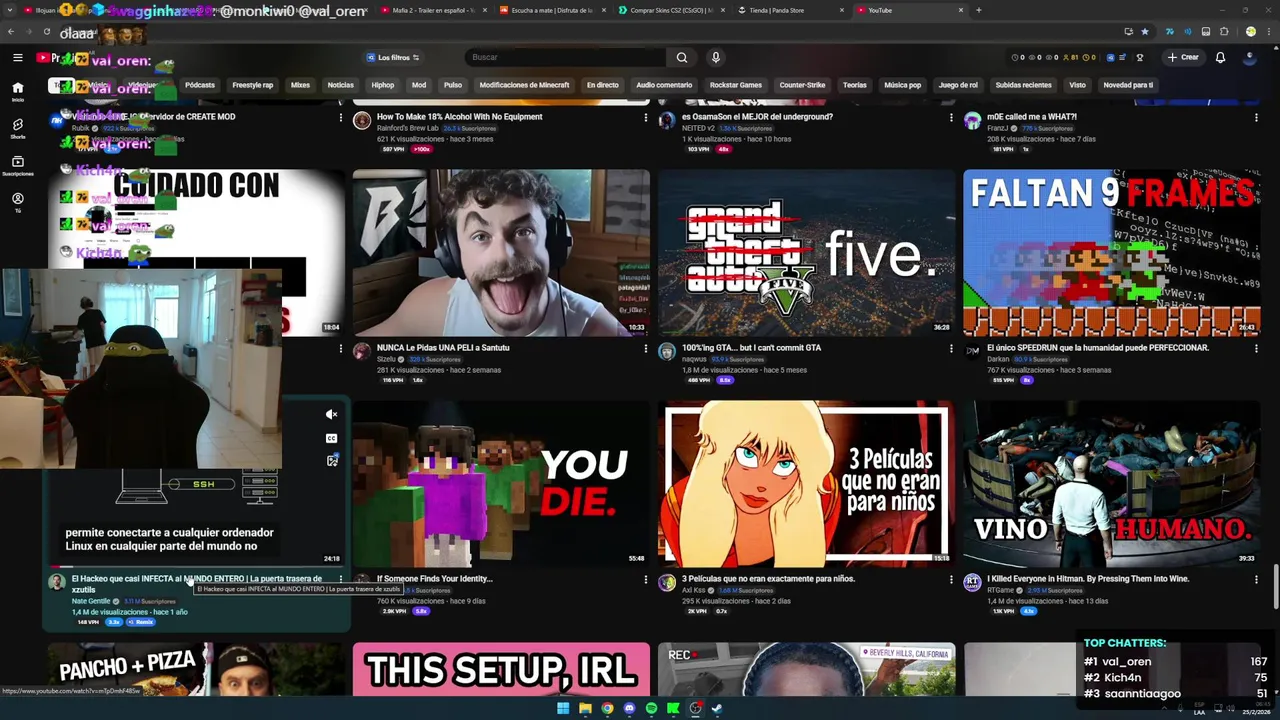Start voice search with microphone icon
Image resolution: width=1280 pixels, height=720 pixels.
click(x=716, y=57)
